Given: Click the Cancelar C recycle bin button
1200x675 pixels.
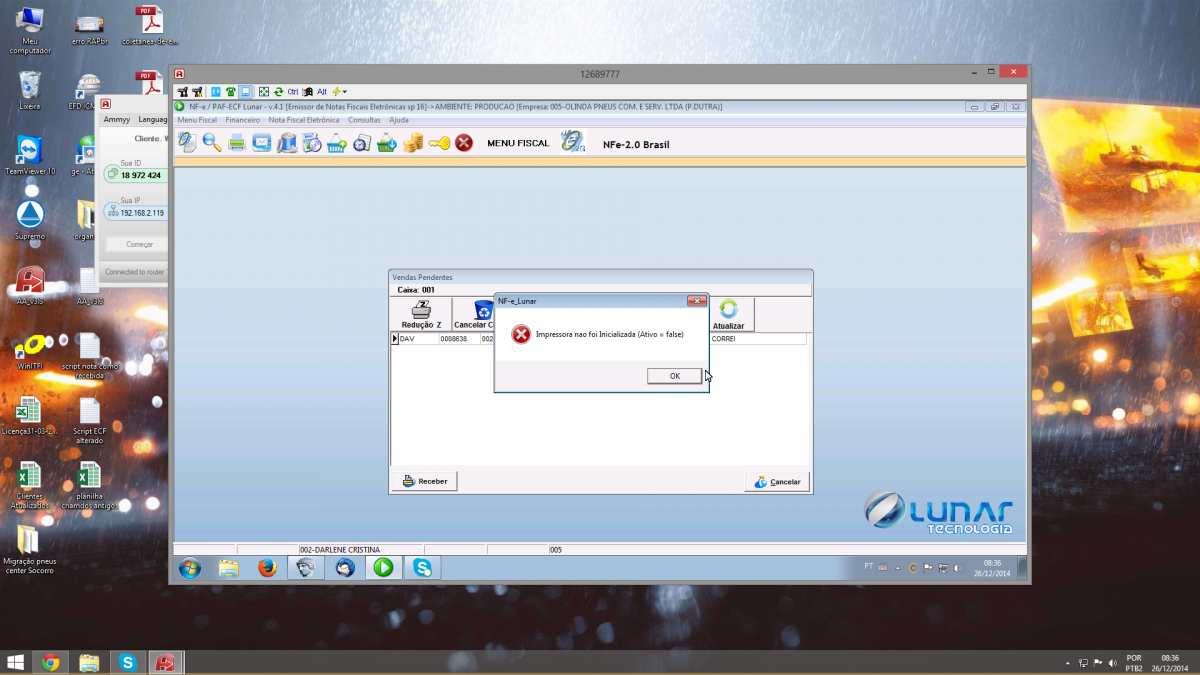Looking at the screenshot, I should (x=475, y=314).
